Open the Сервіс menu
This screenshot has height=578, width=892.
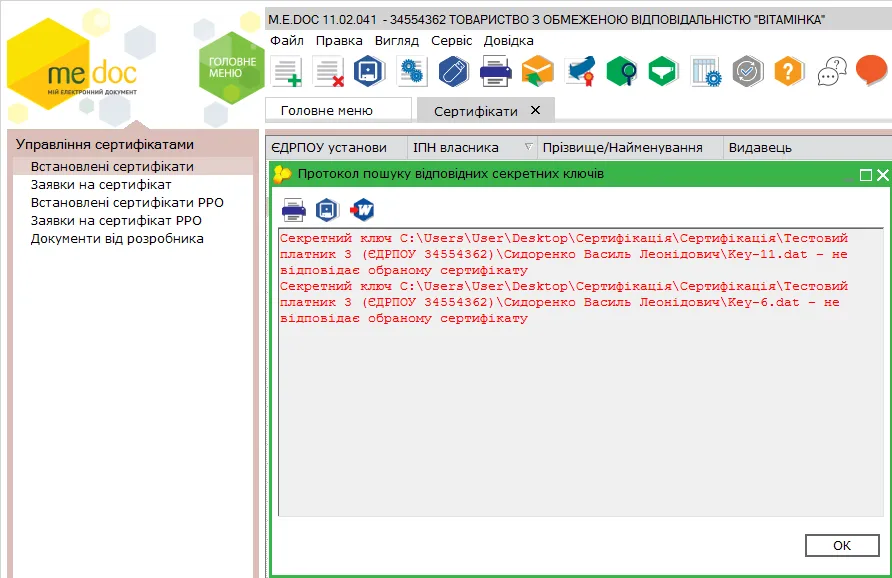(x=451, y=41)
